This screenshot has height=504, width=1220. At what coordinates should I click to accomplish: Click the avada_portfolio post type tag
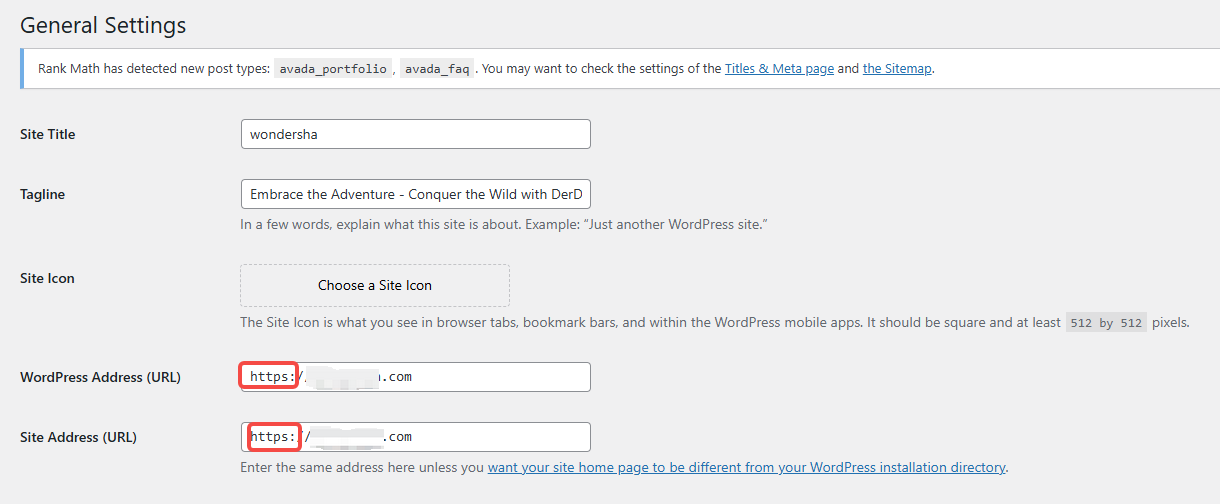(x=332, y=70)
